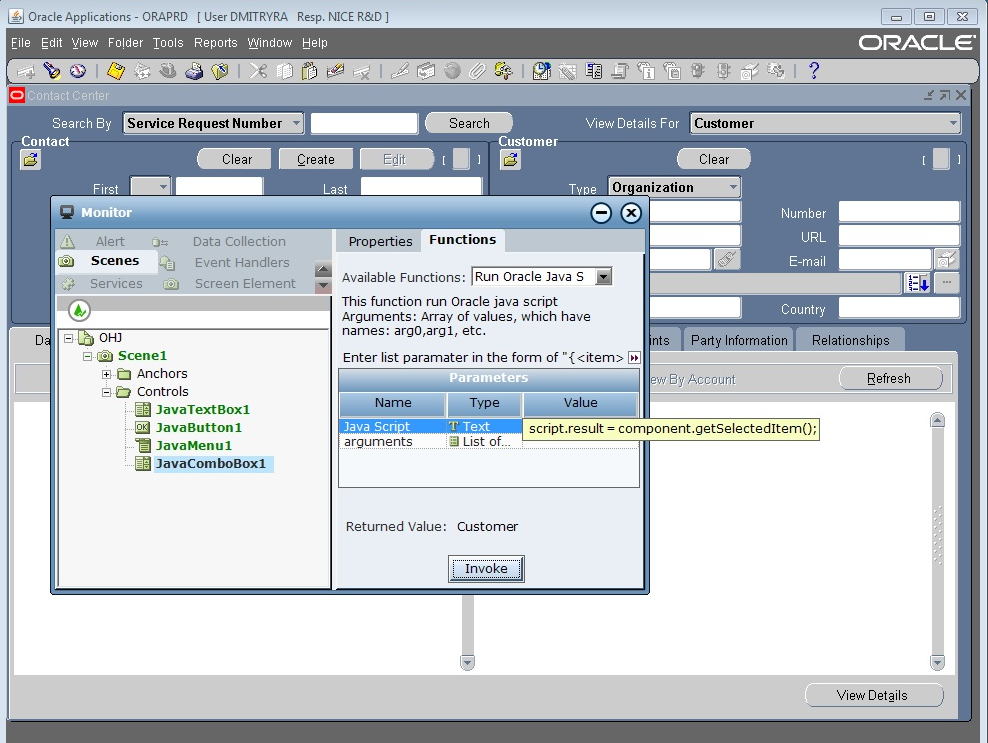Open the customer Type Organization dropdown
The width and height of the screenshot is (988, 743).
(674, 187)
